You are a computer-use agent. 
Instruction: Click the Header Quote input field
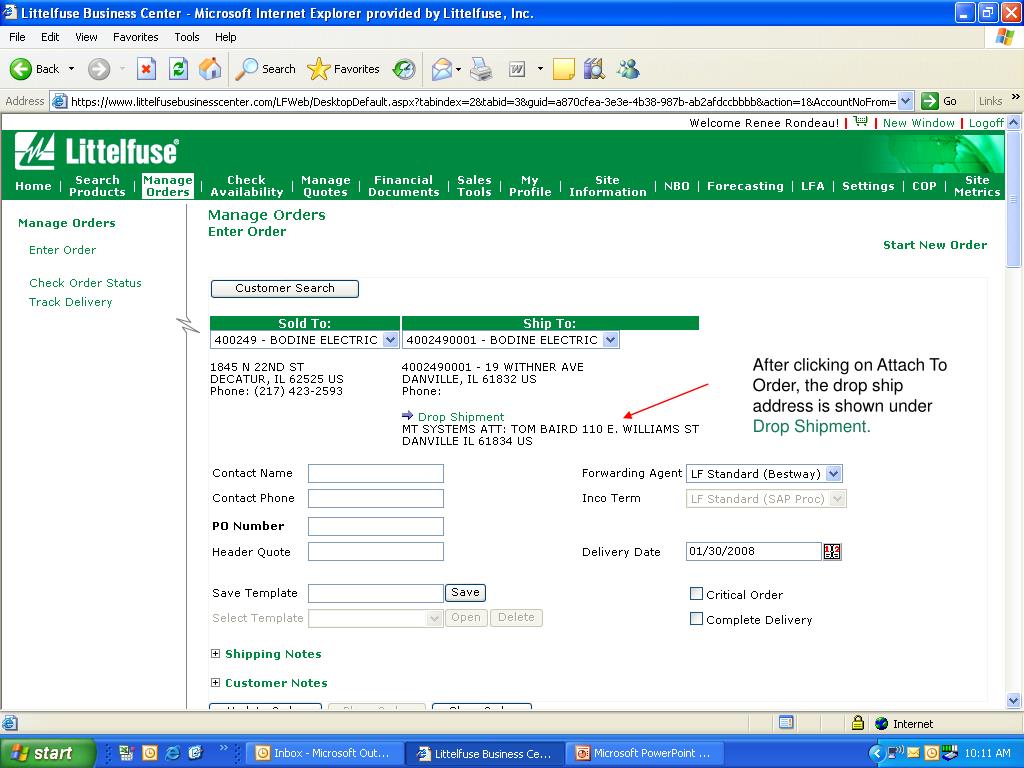click(376, 552)
